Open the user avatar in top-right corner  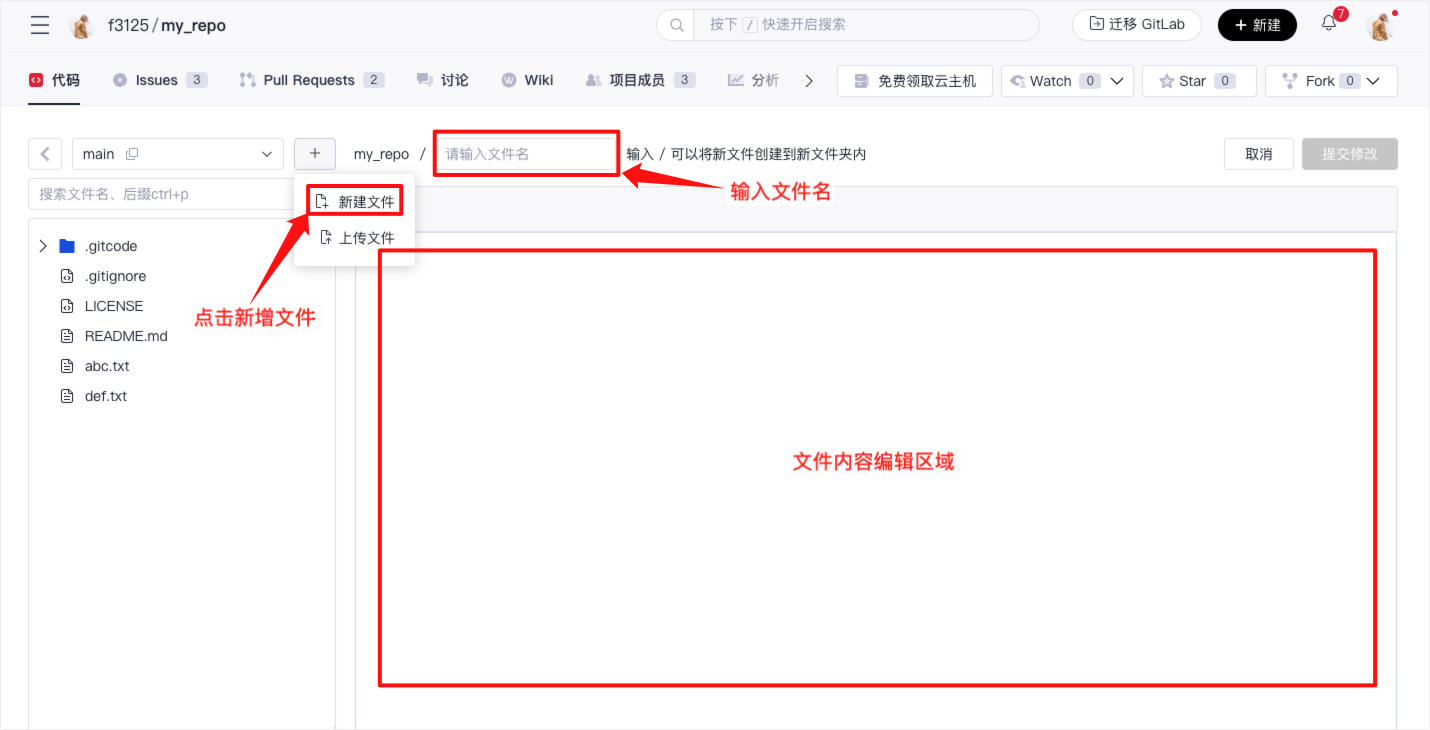1380,26
